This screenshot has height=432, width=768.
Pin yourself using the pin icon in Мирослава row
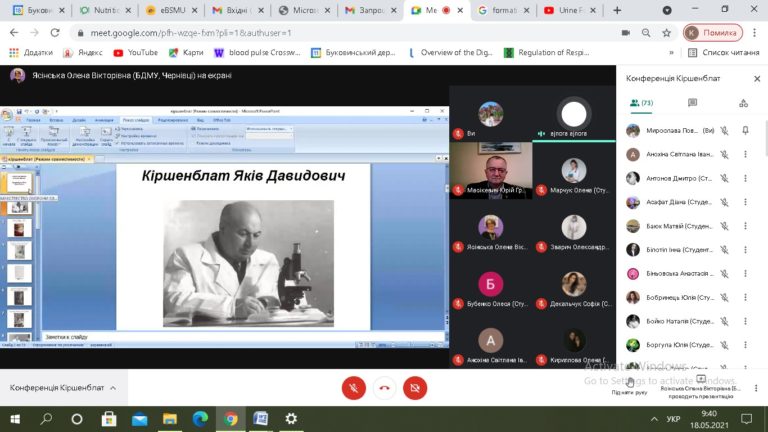tap(745, 130)
